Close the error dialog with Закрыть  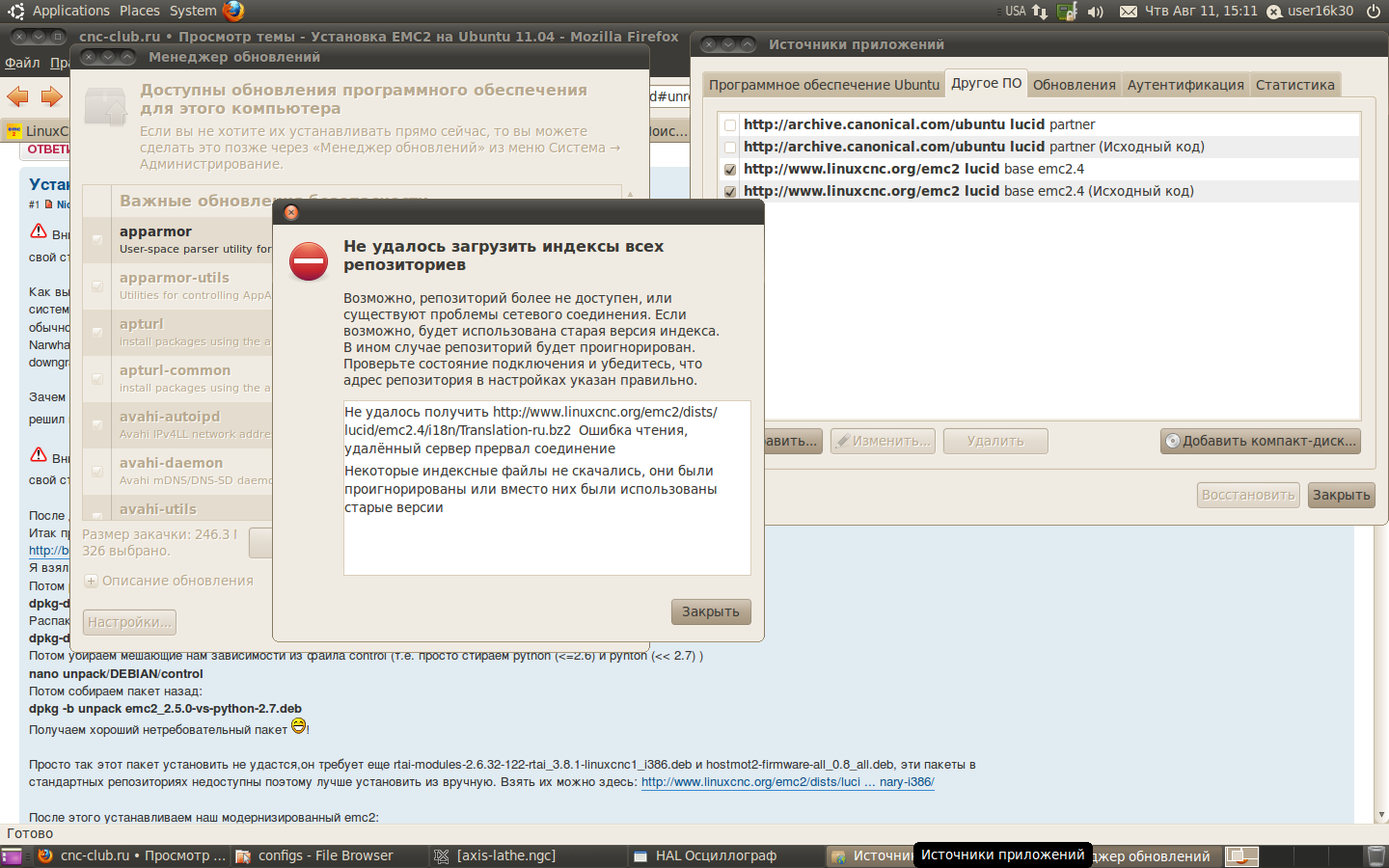(x=711, y=611)
